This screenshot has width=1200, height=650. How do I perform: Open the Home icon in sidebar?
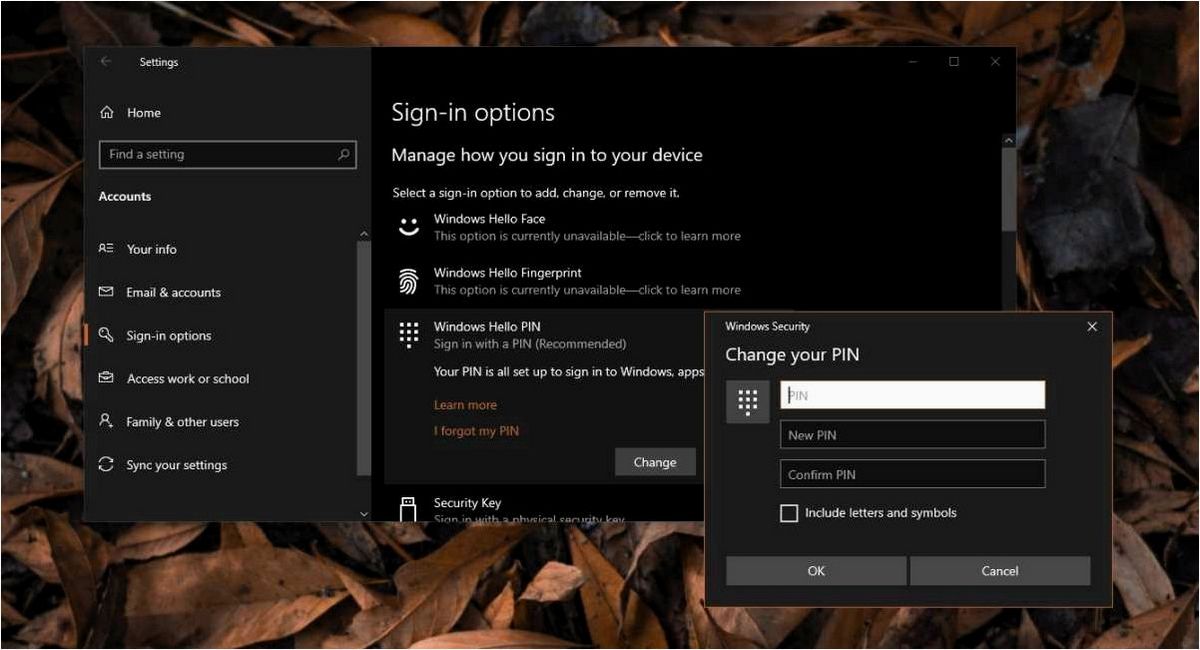tap(107, 113)
